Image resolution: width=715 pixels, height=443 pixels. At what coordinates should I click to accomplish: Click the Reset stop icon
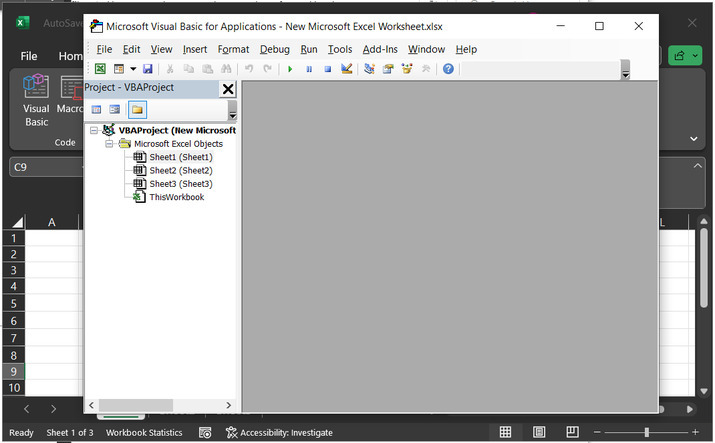(x=327, y=69)
